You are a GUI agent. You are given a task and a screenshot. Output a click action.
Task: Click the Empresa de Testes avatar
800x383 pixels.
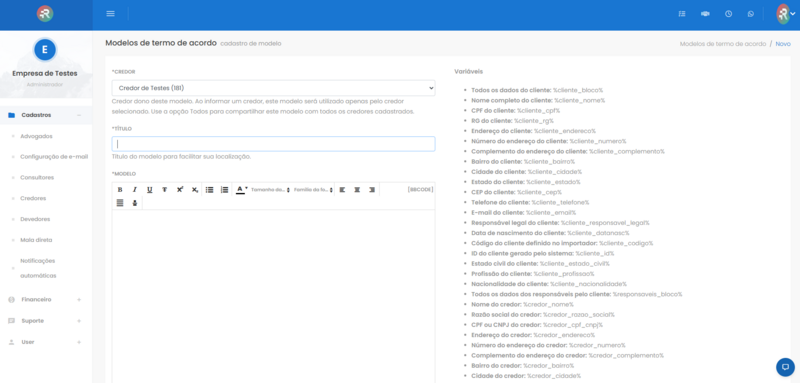tap(45, 49)
